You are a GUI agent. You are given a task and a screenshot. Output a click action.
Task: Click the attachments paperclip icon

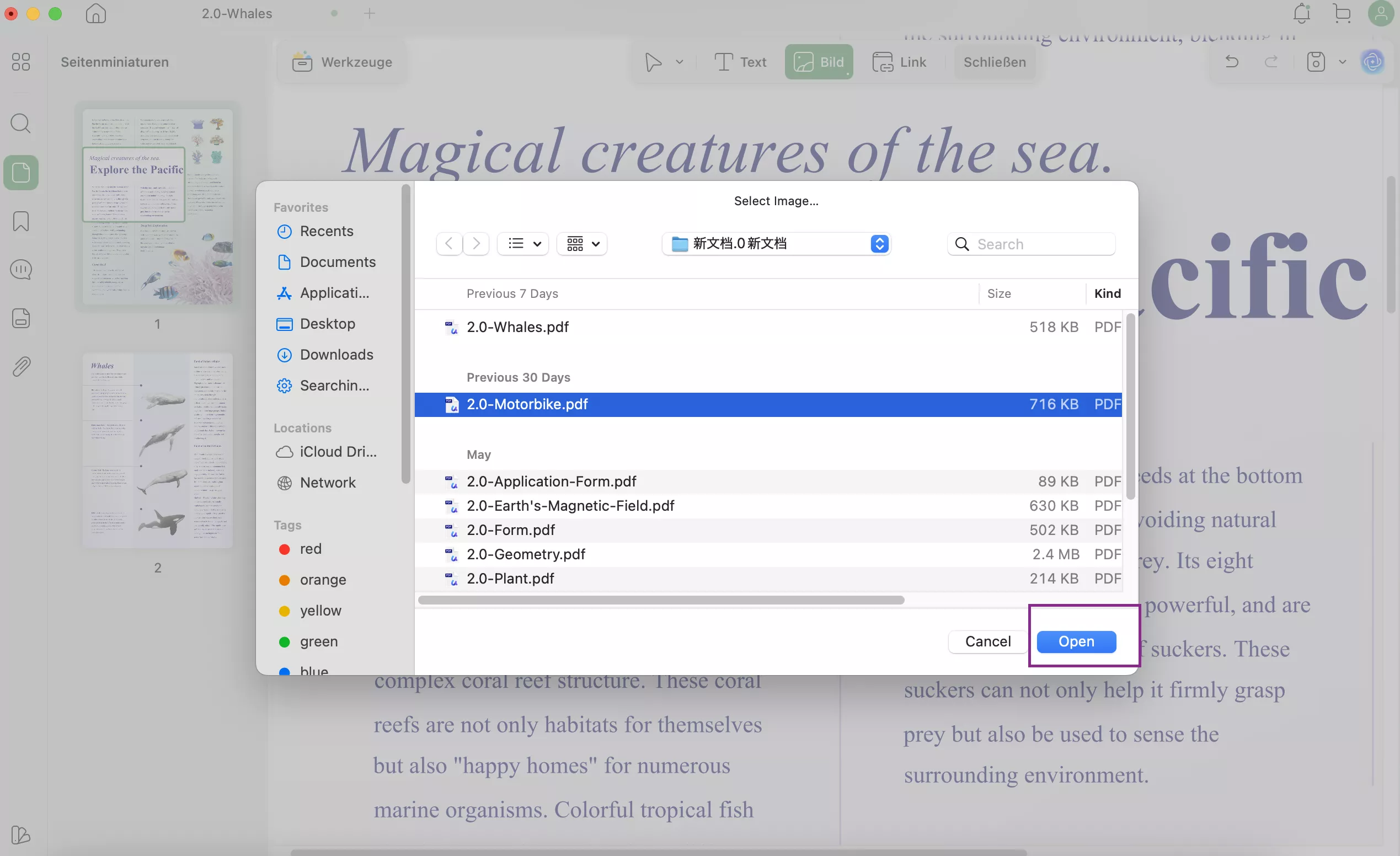21,367
